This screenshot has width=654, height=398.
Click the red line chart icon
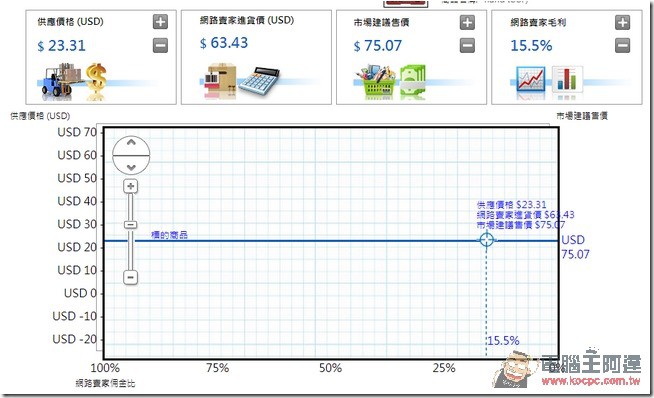click(x=531, y=78)
